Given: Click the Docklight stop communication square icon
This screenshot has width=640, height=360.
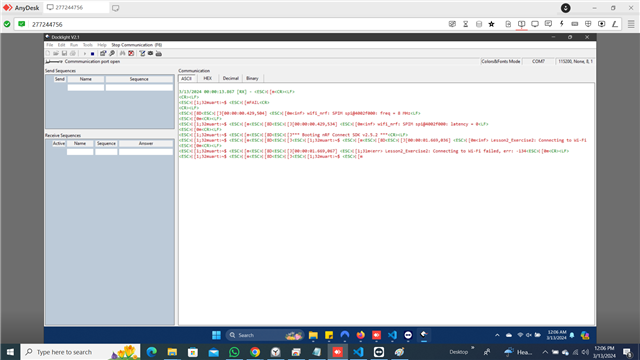Looking at the screenshot, I should tap(93, 53).
